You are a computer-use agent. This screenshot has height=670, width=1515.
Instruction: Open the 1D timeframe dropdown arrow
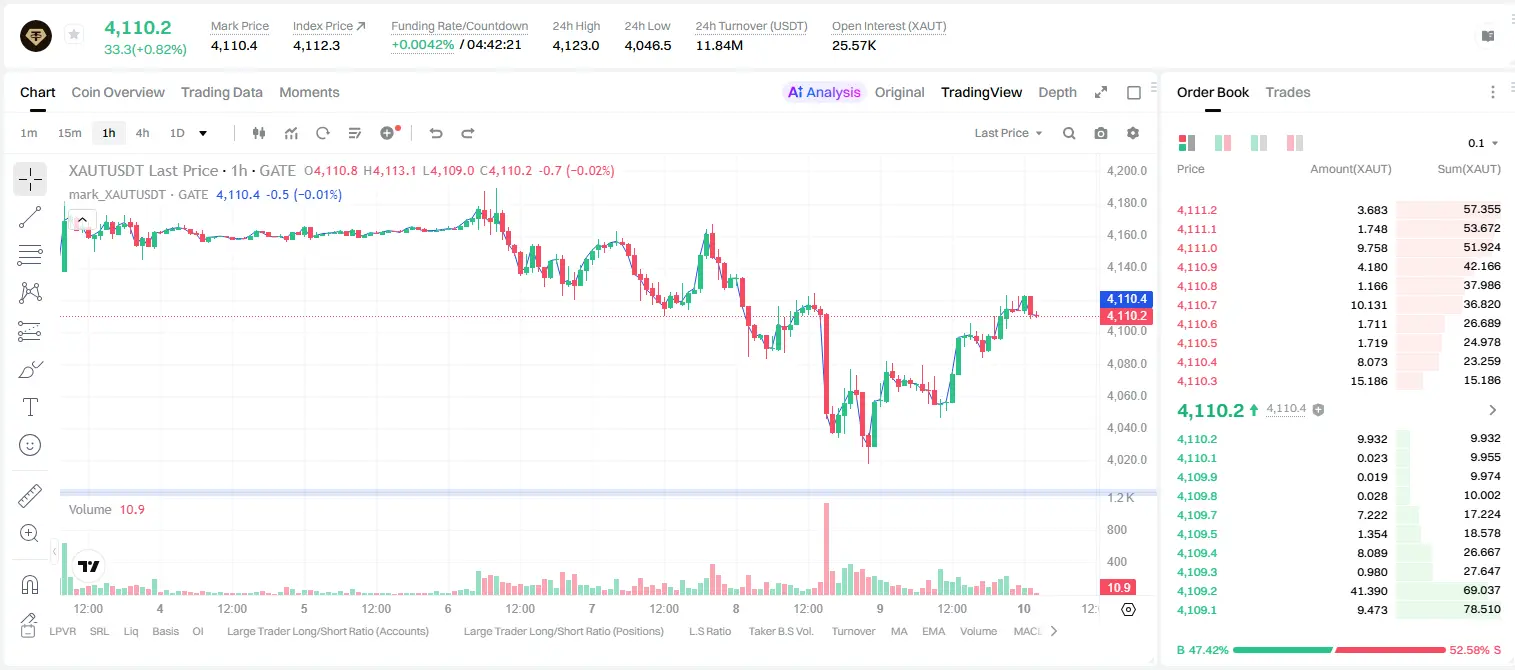click(x=203, y=133)
